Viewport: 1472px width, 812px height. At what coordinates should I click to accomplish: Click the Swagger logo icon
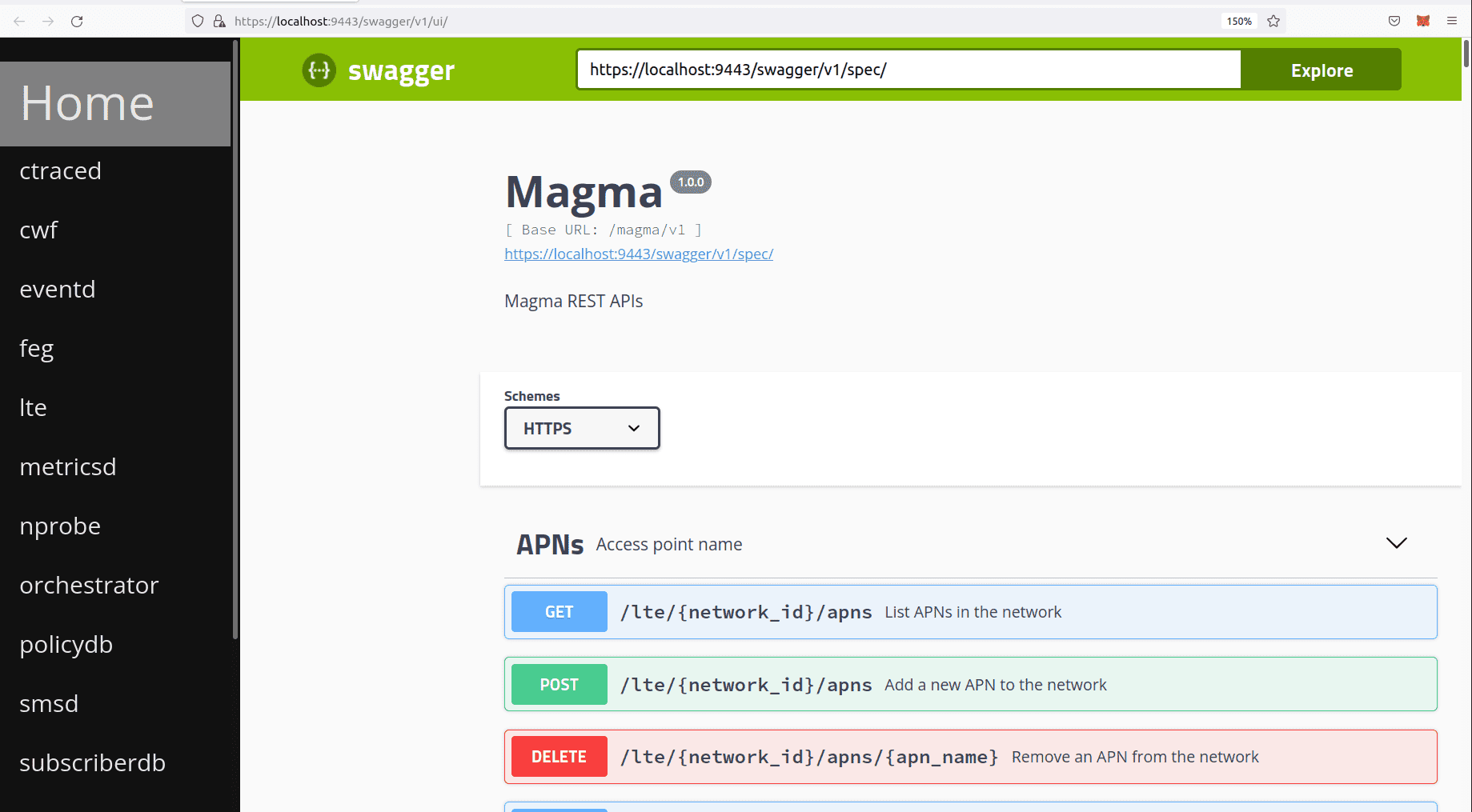(x=319, y=70)
